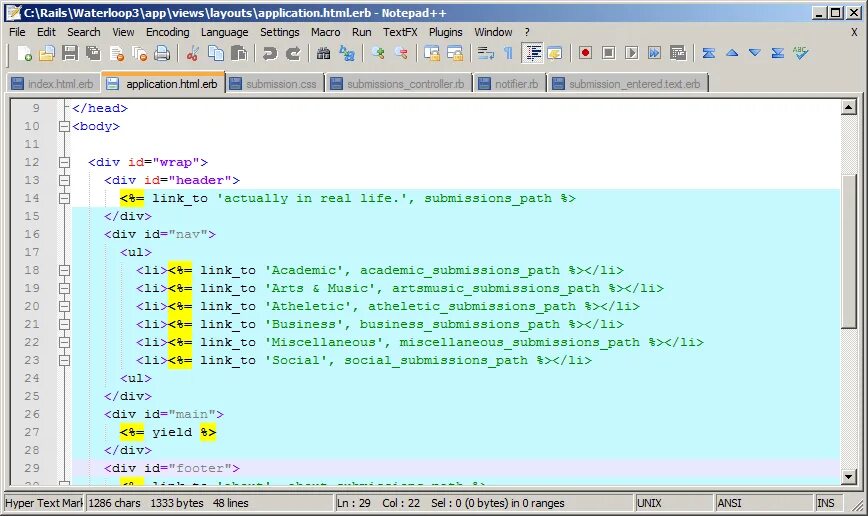868x516 pixels.
Task: Open the Language menu
Action: tap(224, 32)
